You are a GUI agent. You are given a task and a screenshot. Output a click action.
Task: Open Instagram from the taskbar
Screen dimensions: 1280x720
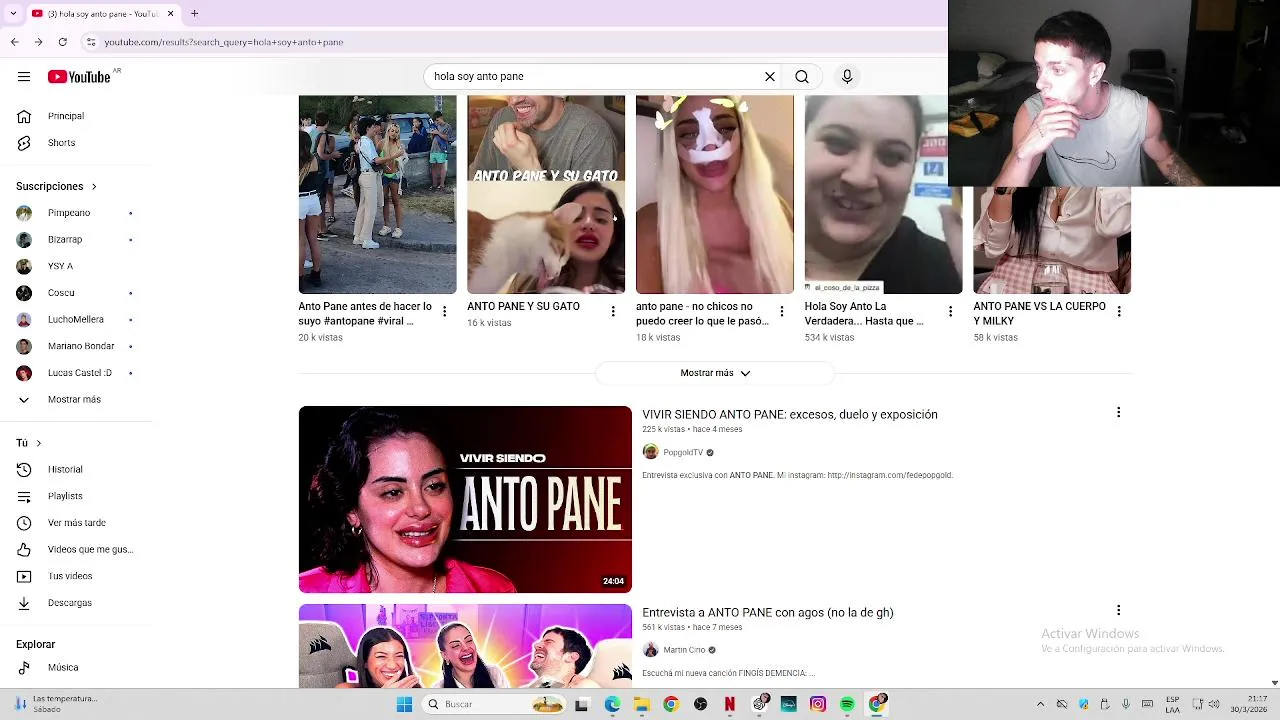click(x=818, y=704)
